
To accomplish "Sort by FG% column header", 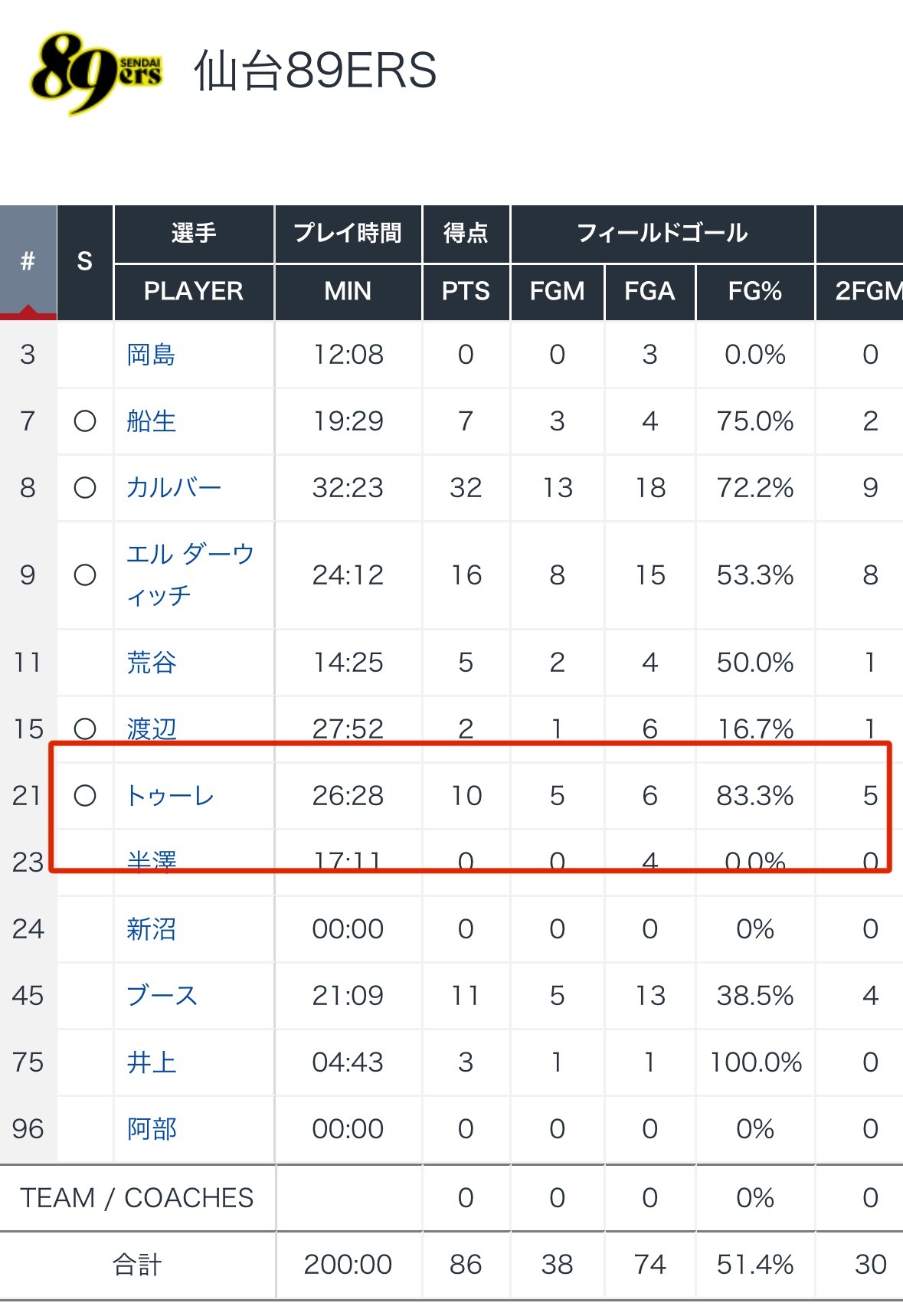I will [x=754, y=291].
